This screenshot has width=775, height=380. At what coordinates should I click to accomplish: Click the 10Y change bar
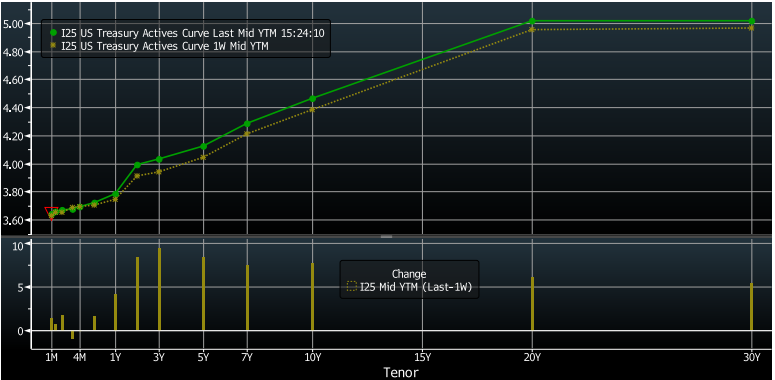click(x=312, y=296)
